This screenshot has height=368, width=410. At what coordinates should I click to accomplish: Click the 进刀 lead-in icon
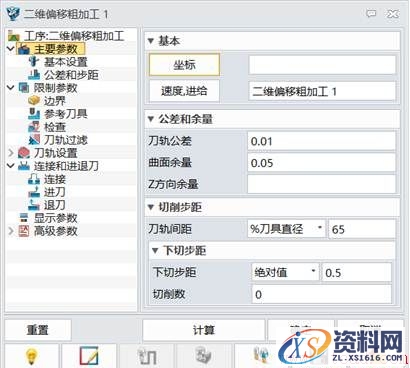click(x=35, y=192)
